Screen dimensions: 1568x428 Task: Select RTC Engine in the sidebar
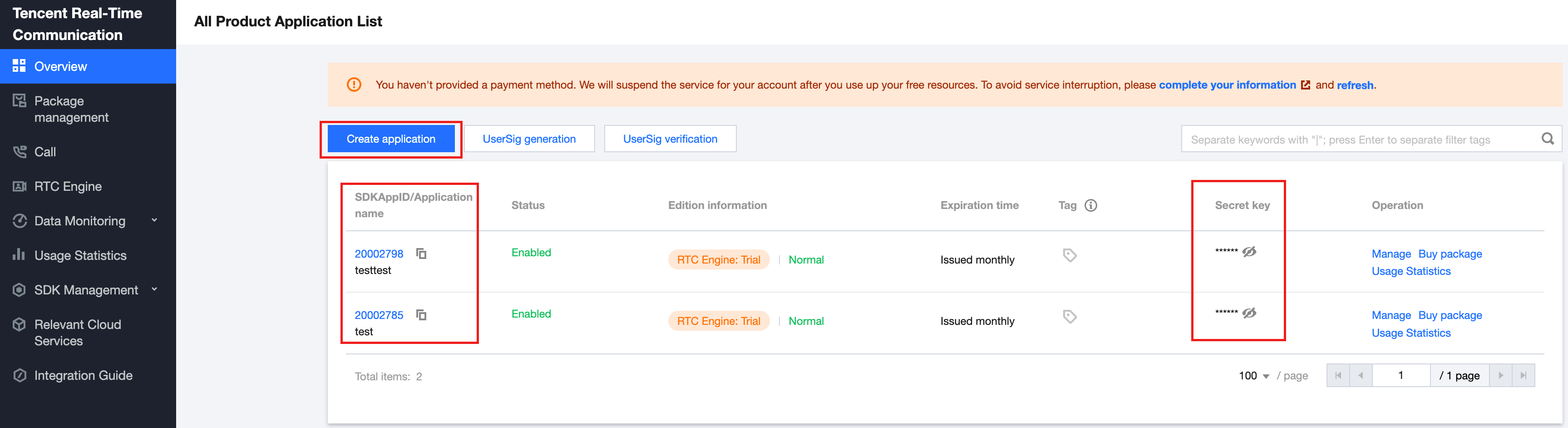(68, 186)
